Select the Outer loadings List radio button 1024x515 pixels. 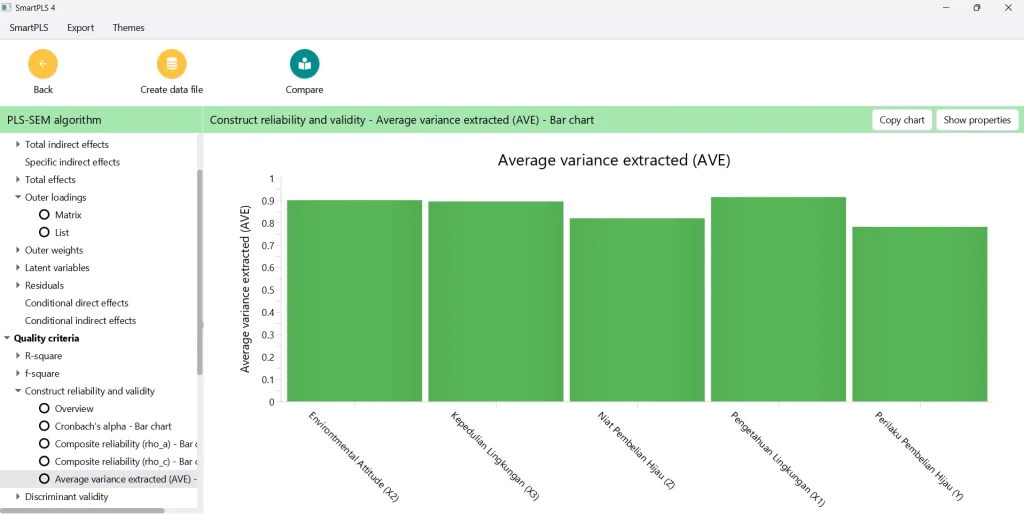[x=44, y=232]
